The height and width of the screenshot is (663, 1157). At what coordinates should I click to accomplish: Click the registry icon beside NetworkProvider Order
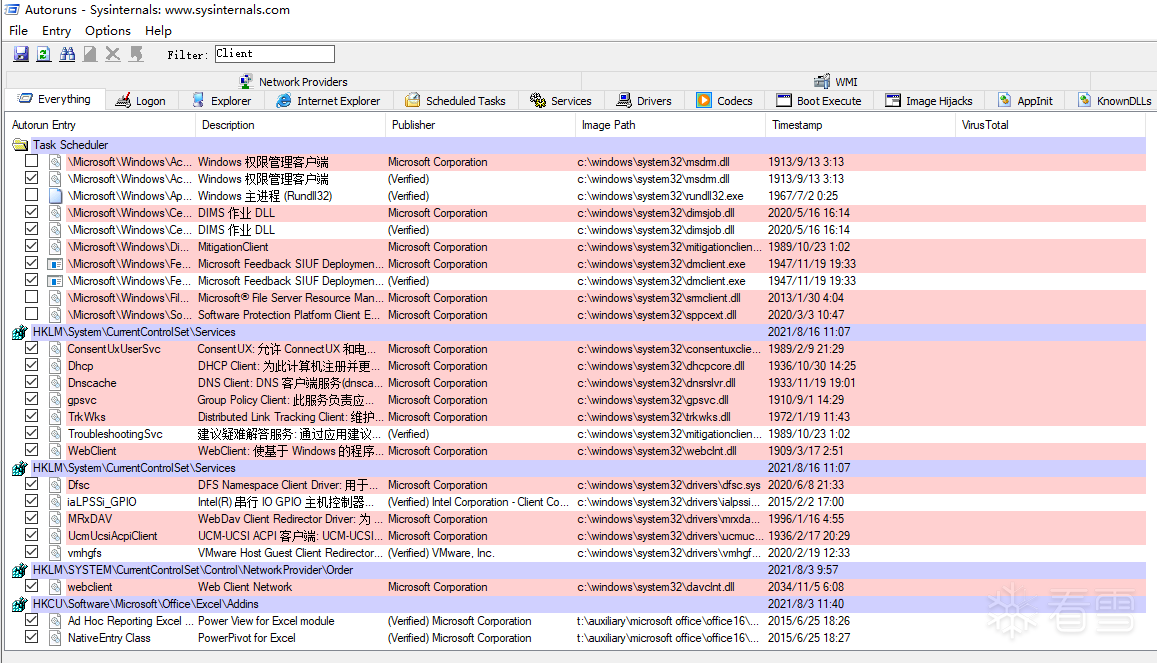pos(20,570)
